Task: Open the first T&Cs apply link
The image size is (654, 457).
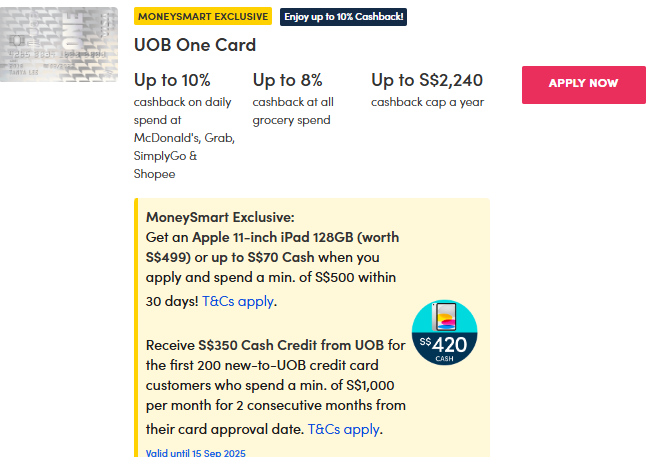Action: 239,301
